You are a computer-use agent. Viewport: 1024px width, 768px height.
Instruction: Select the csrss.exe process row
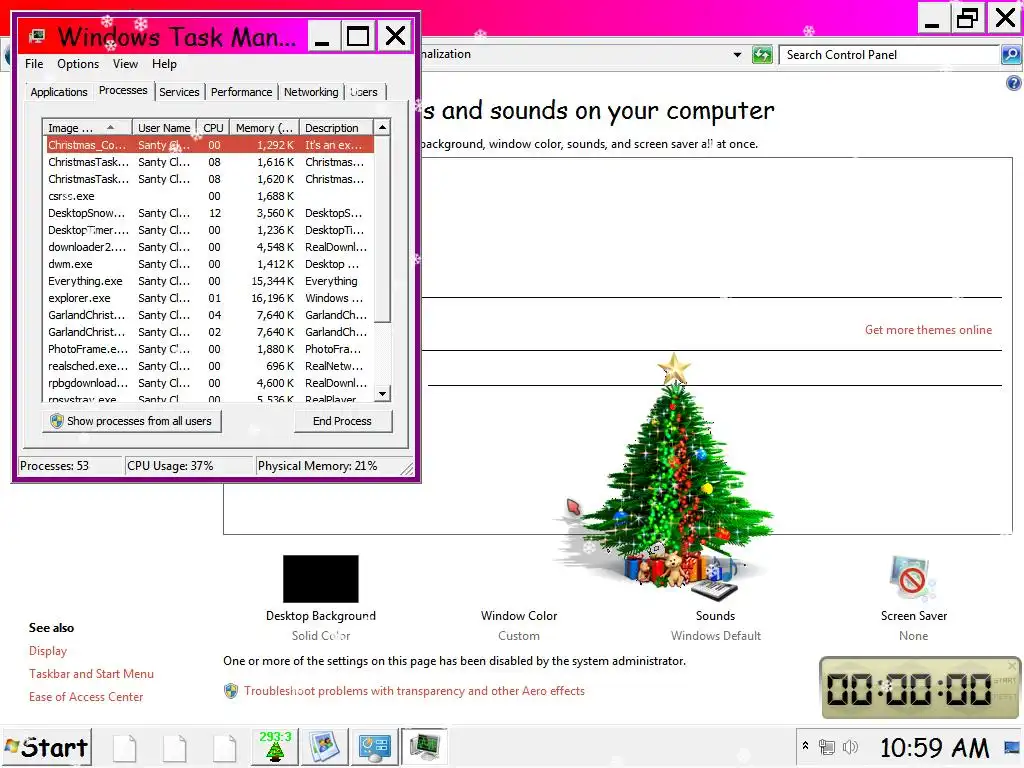[209, 196]
